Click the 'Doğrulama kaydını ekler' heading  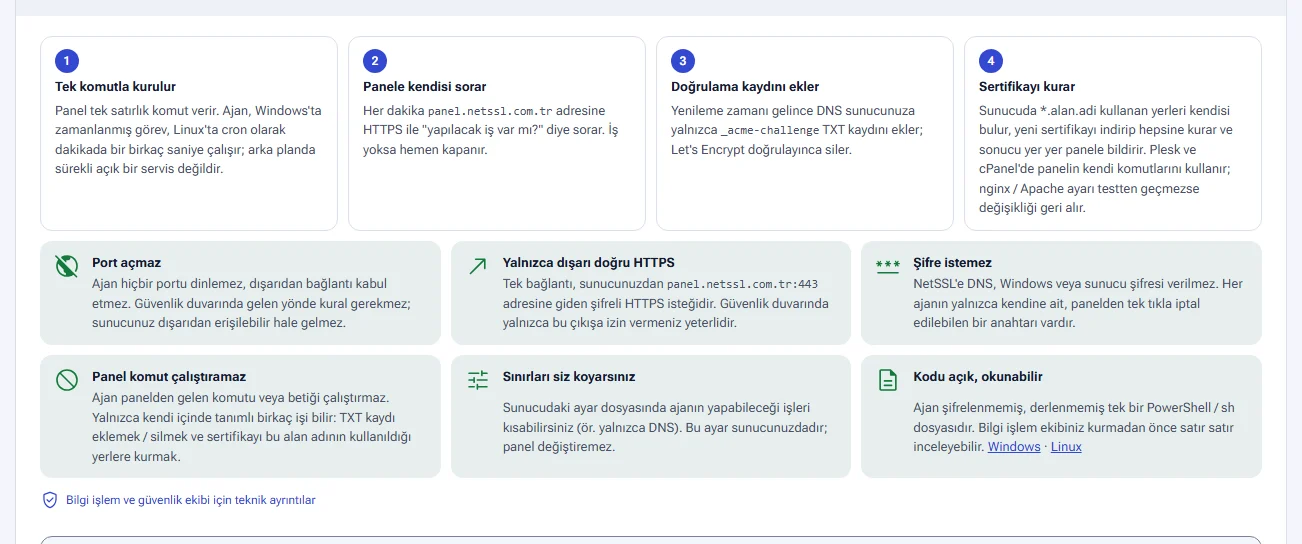tap(745, 87)
